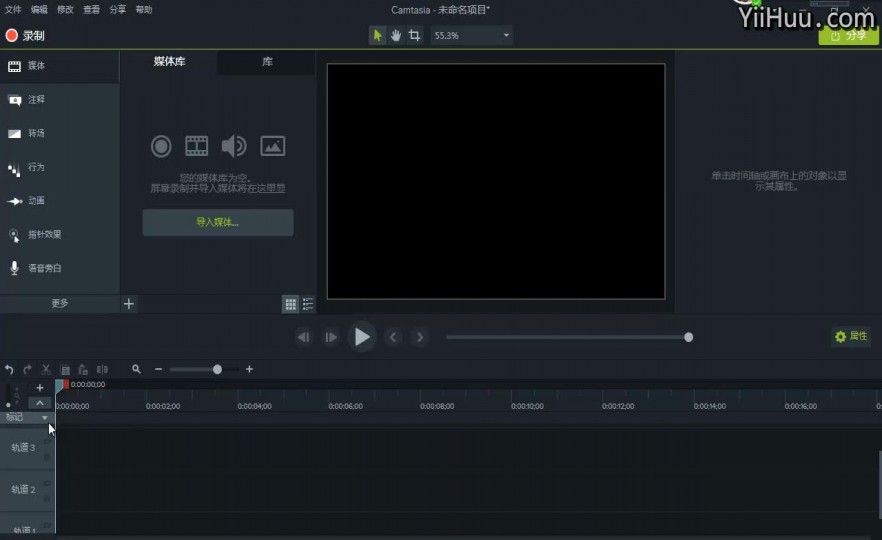Click the image picture icon in media bin

click(273, 146)
